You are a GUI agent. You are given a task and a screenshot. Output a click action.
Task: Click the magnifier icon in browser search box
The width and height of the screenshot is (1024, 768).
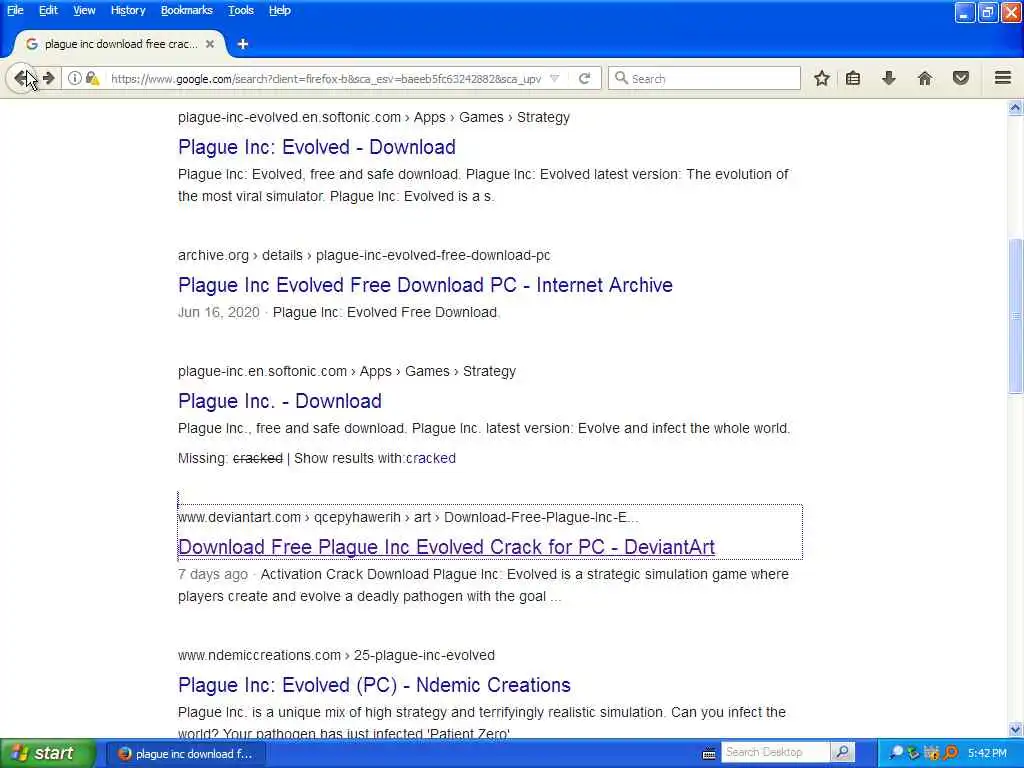(621, 78)
